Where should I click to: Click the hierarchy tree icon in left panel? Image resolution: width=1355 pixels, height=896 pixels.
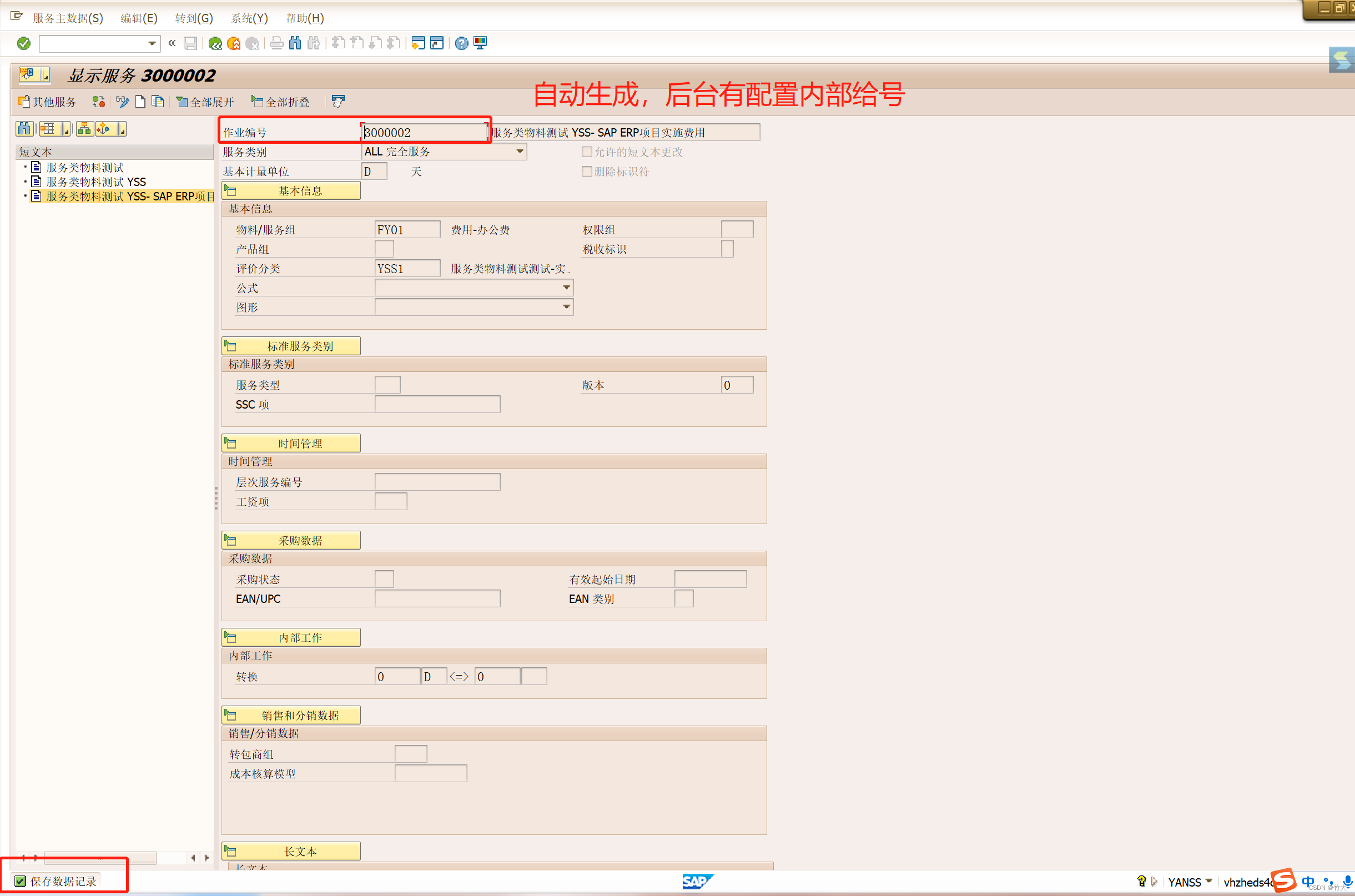click(84, 129)
